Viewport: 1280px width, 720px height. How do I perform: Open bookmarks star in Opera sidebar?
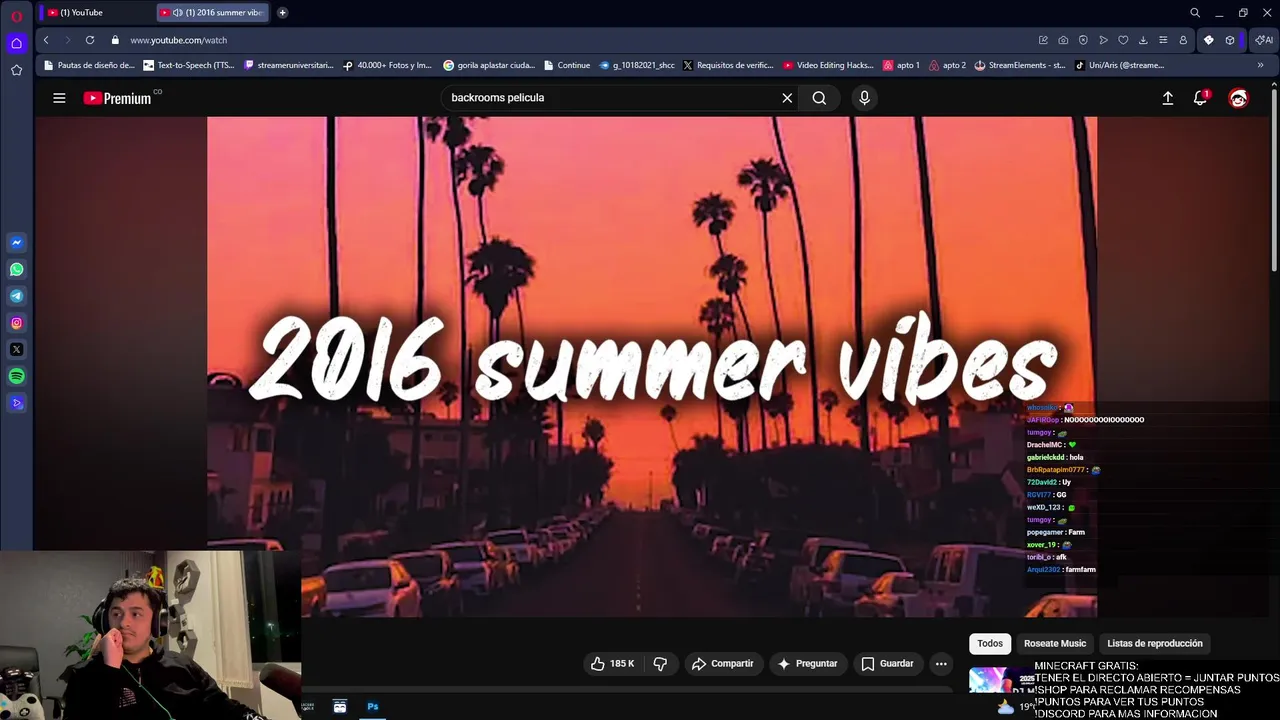coord(16,70)
